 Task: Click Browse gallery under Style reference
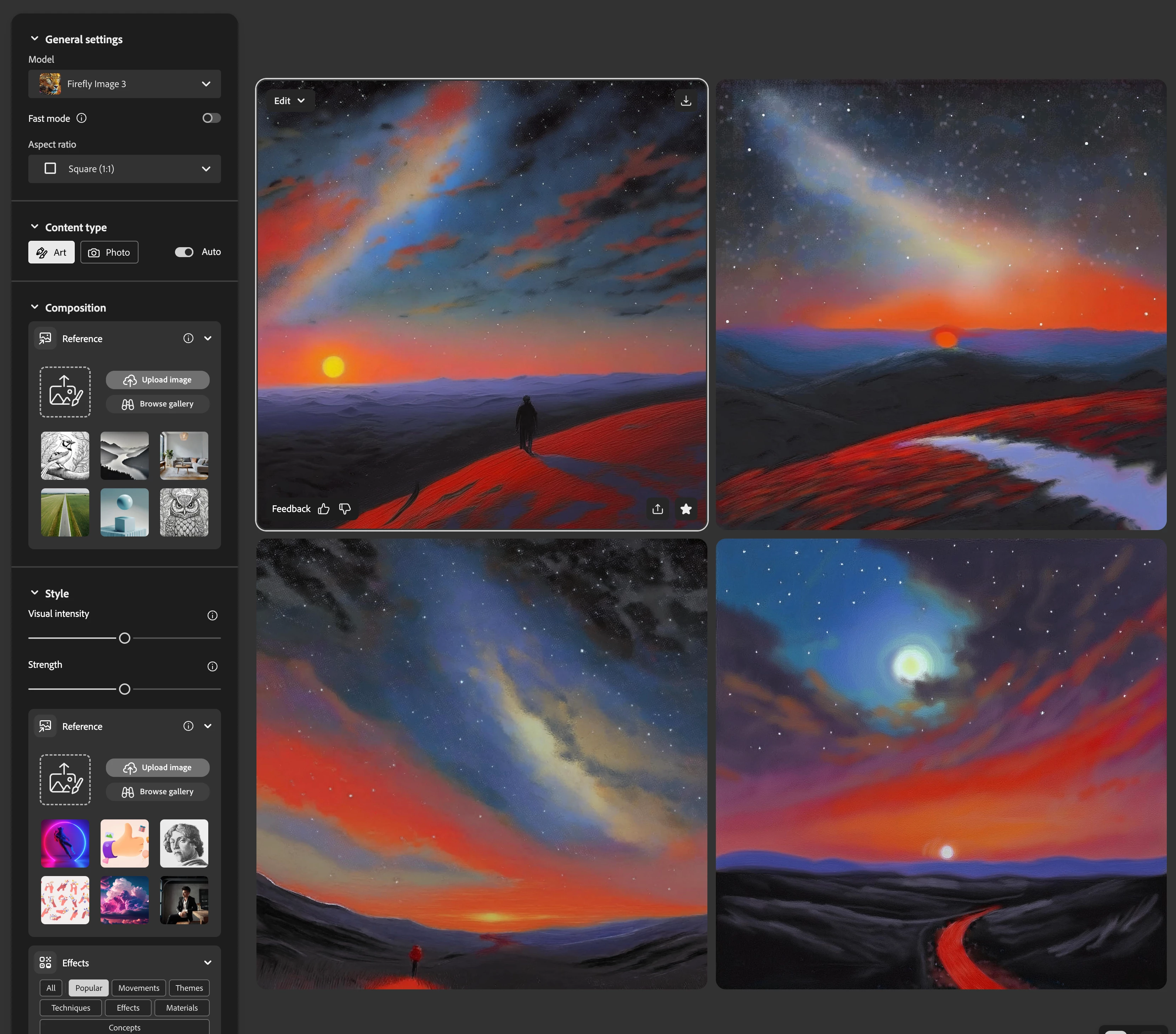click(x=158, y=791)
